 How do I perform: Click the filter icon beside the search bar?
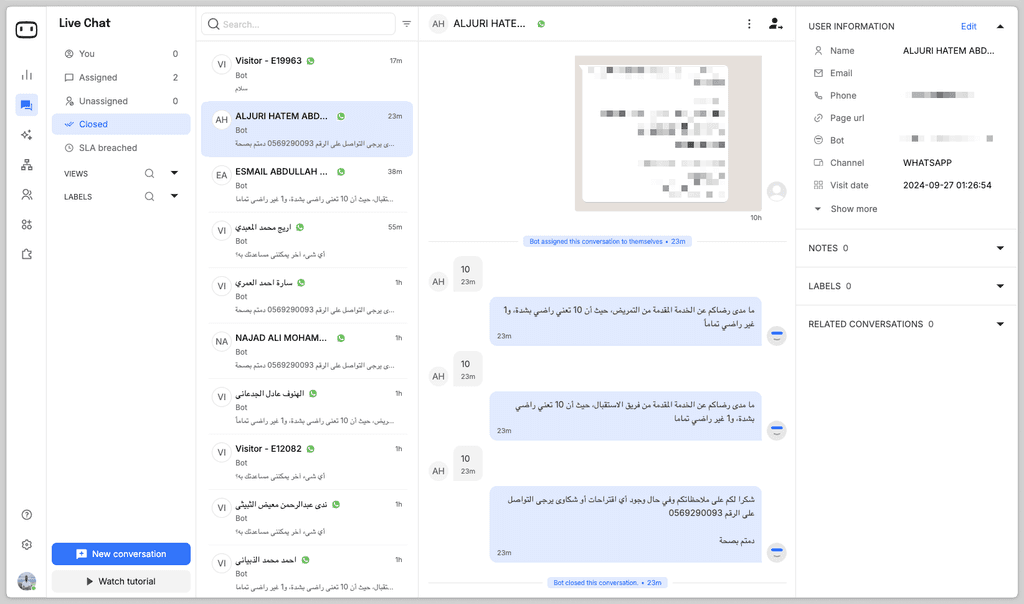click(406, 23)
